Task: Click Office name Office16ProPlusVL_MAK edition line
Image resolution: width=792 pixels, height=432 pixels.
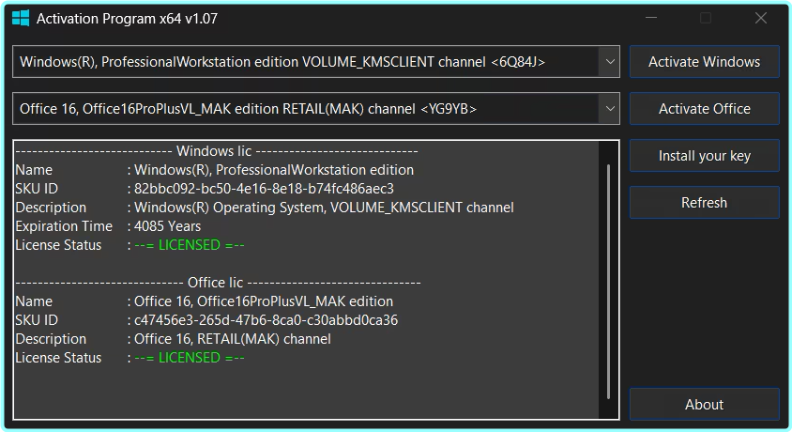Action: coord(263,301)
